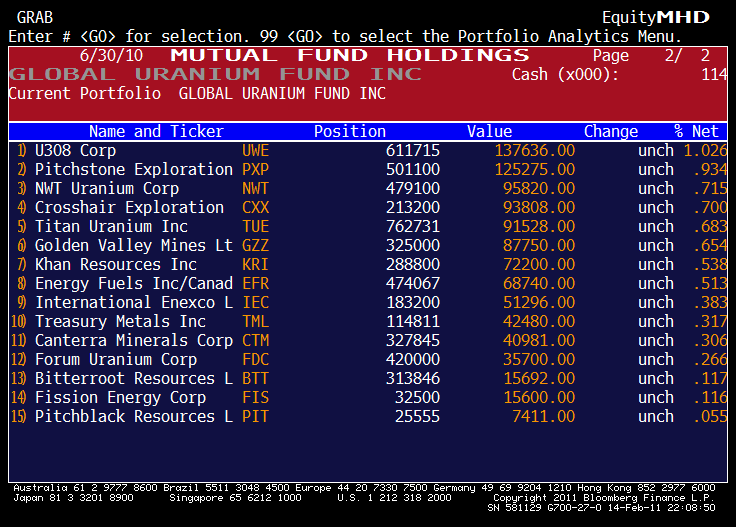Select holding 11) Canterra Minerals Corp

[368, 341]
